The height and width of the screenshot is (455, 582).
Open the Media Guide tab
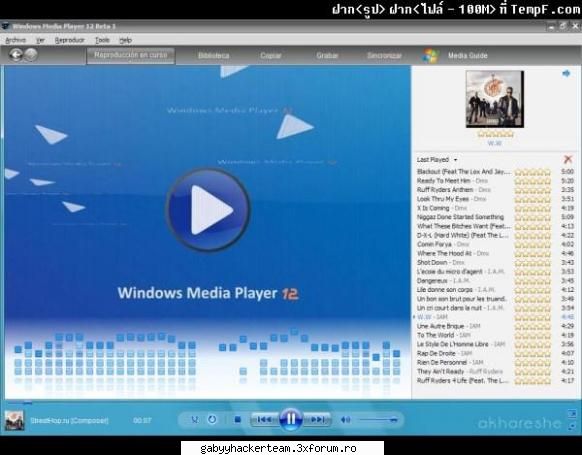[467, 56]
